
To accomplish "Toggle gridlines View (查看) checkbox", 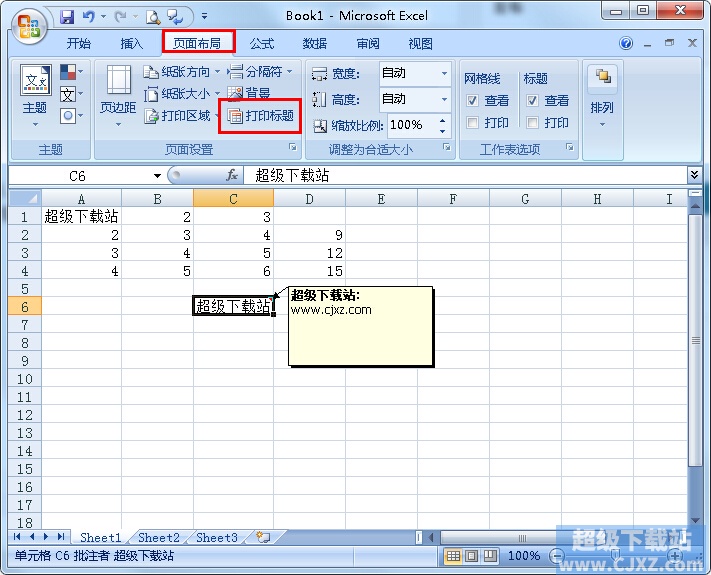I will coord(472,100).
